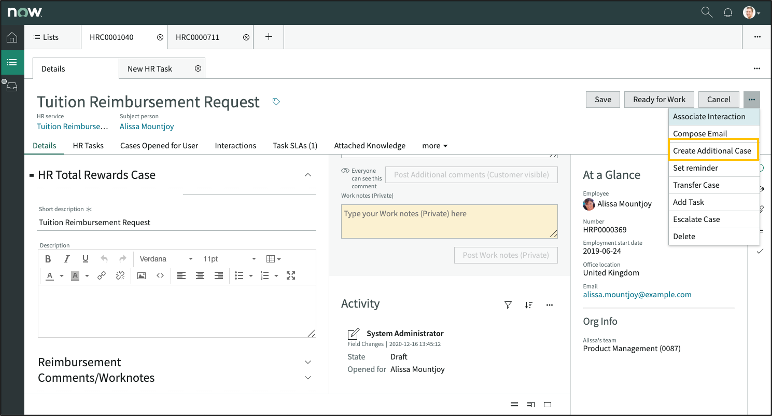The image size is (772, 416).
Task: Select Escalate Case menu item
Action: click(714, 219)
